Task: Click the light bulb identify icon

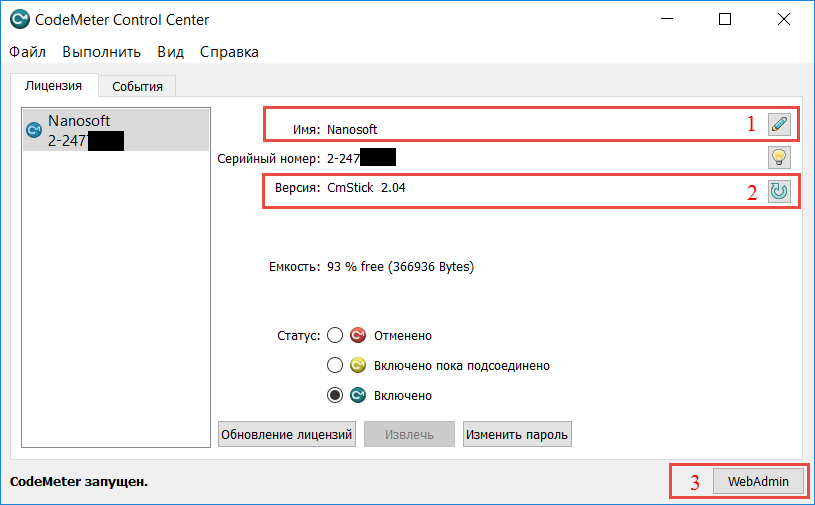Action: point(779,157)
